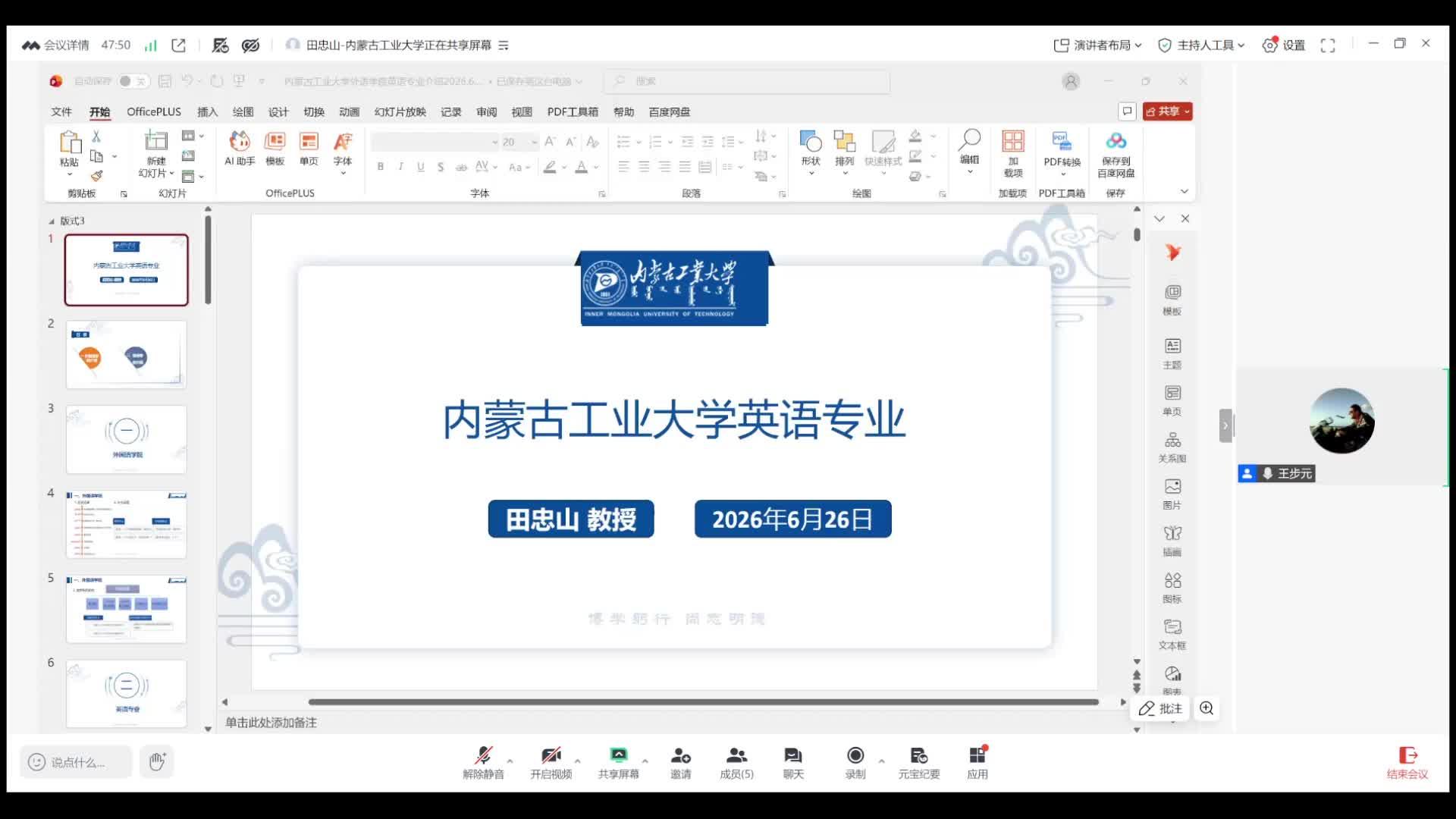Open the font name combo box

point(435,142)
